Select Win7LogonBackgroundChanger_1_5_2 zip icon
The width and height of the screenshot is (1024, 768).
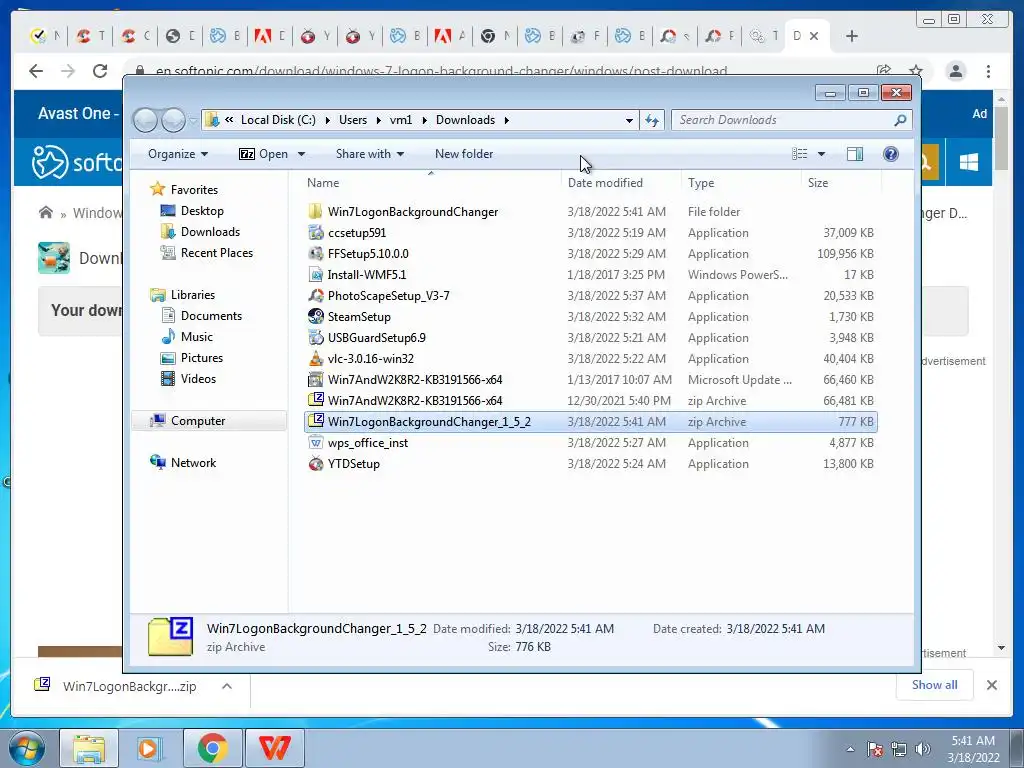click(x=315, y=421)
